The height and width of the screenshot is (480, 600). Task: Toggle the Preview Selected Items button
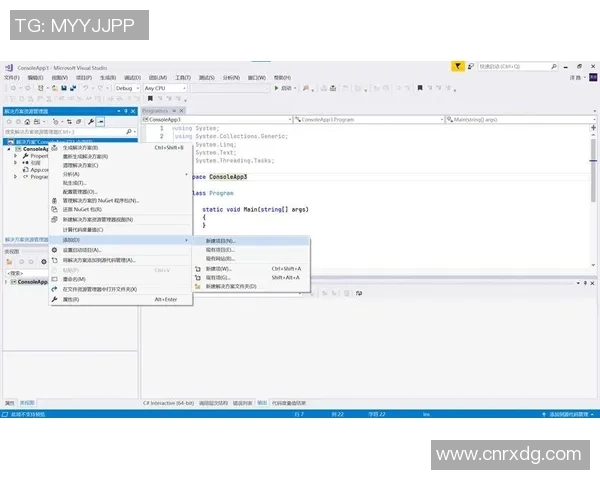coord(101,121)
